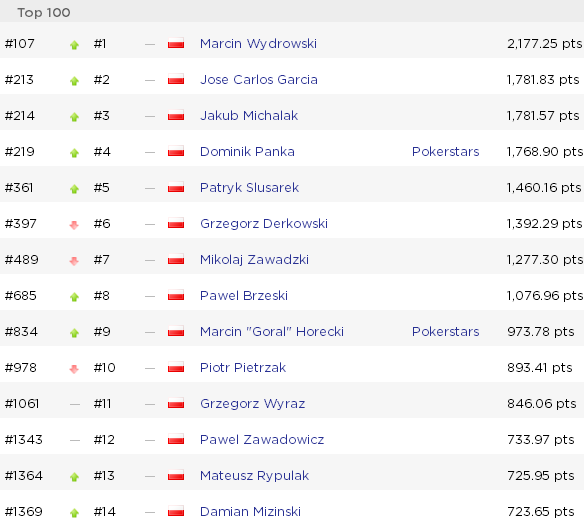
Task: Click global rank #1343 cell
Action: coord(23,440)
